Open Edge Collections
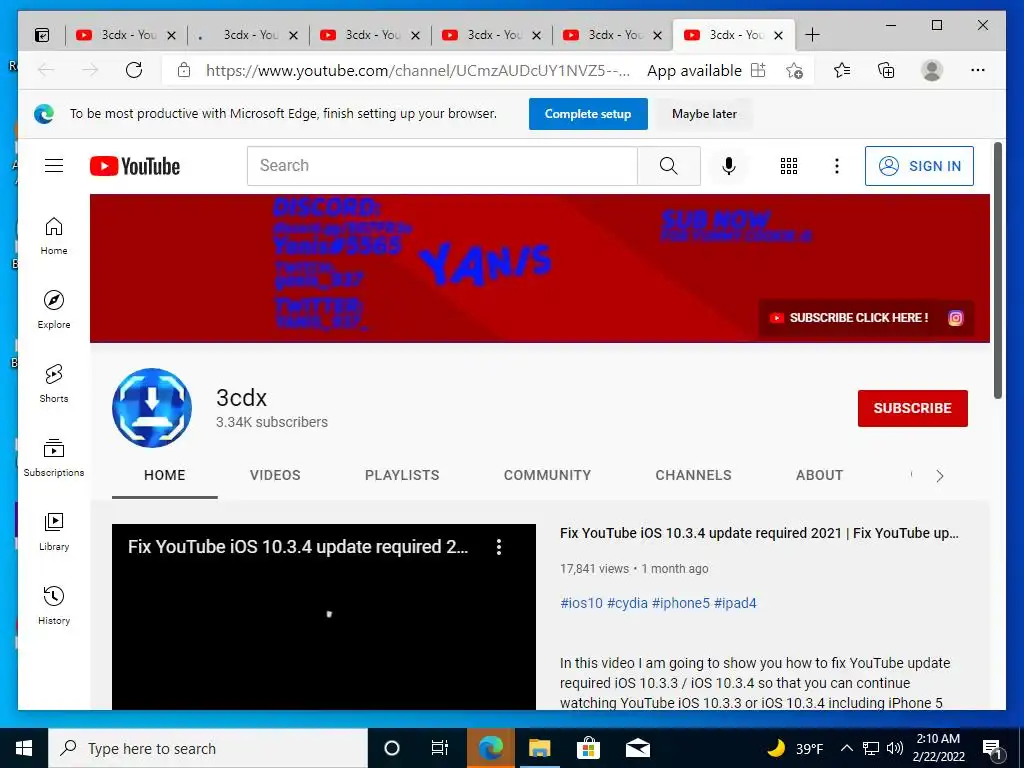 886,70
